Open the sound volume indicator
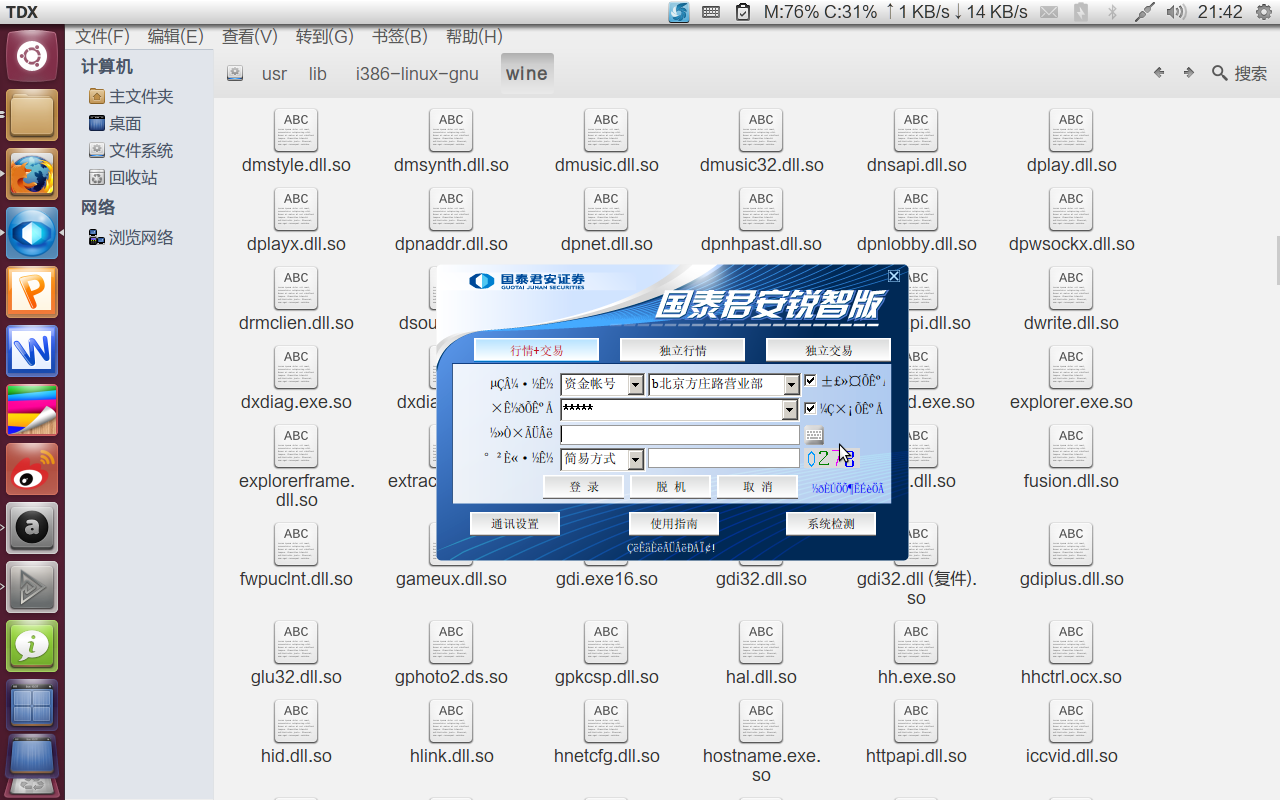Viewport: 1280px width, 800px height. coord(1177,12)
